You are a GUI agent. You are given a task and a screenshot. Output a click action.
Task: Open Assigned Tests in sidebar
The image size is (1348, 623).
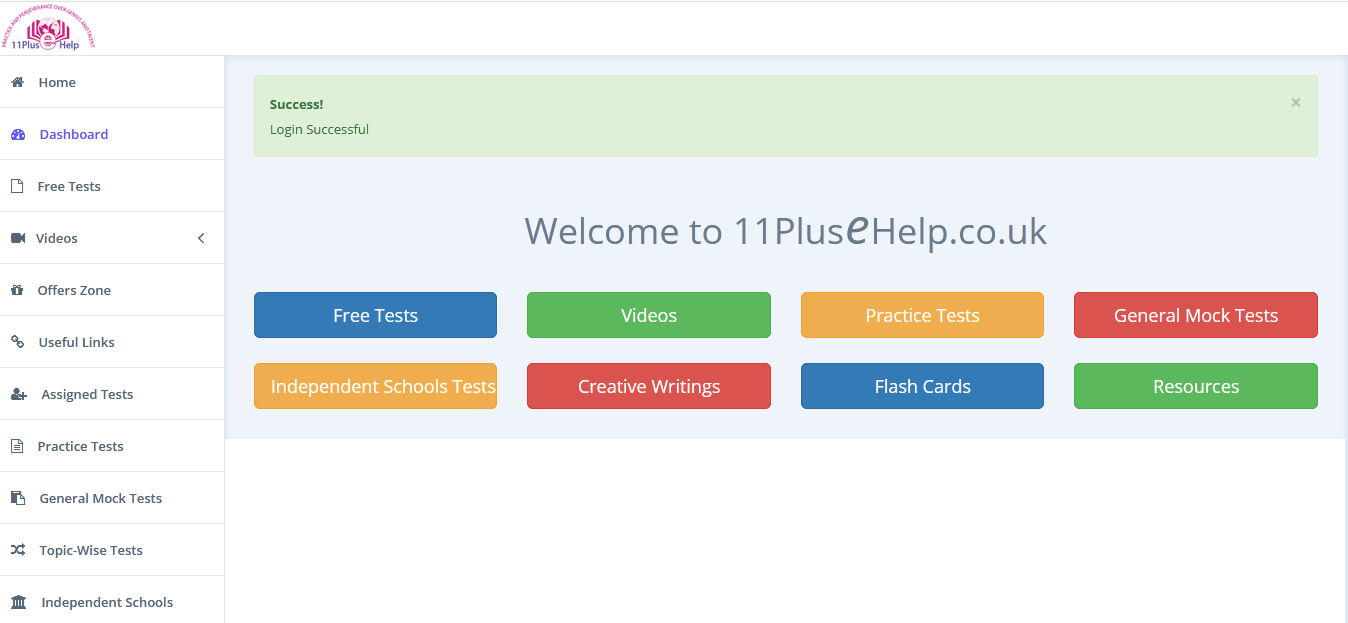112,394
